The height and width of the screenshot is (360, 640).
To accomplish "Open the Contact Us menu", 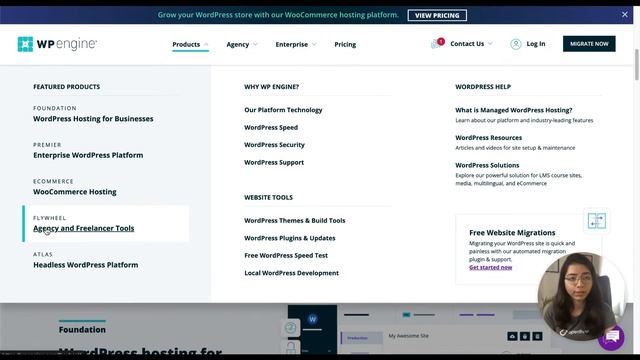I will [467, 44].
